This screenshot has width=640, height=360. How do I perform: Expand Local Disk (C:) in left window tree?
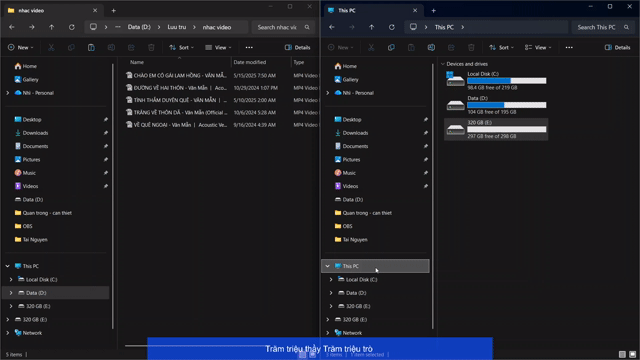pos(11,280)
